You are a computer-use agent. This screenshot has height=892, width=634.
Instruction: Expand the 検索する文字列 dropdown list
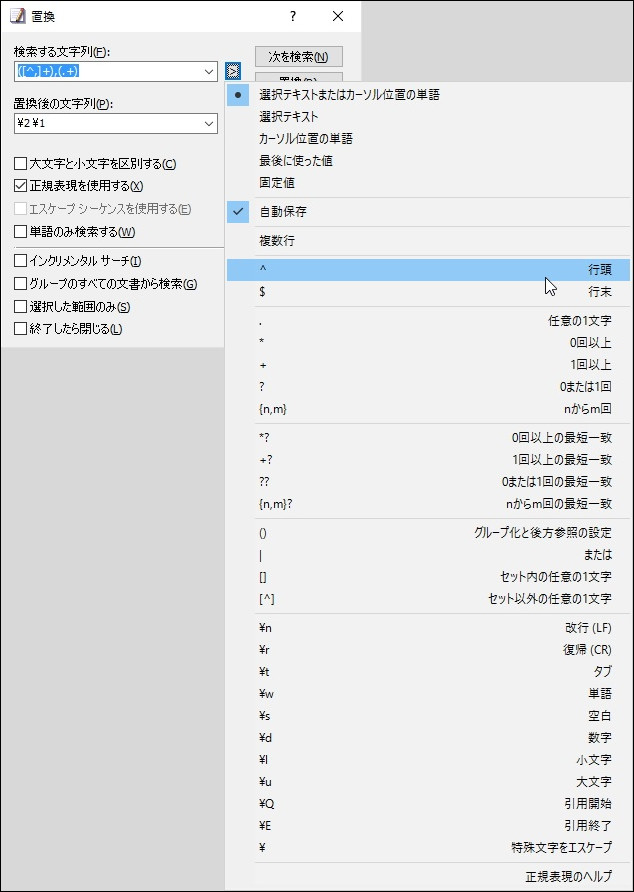pos(208,72)
